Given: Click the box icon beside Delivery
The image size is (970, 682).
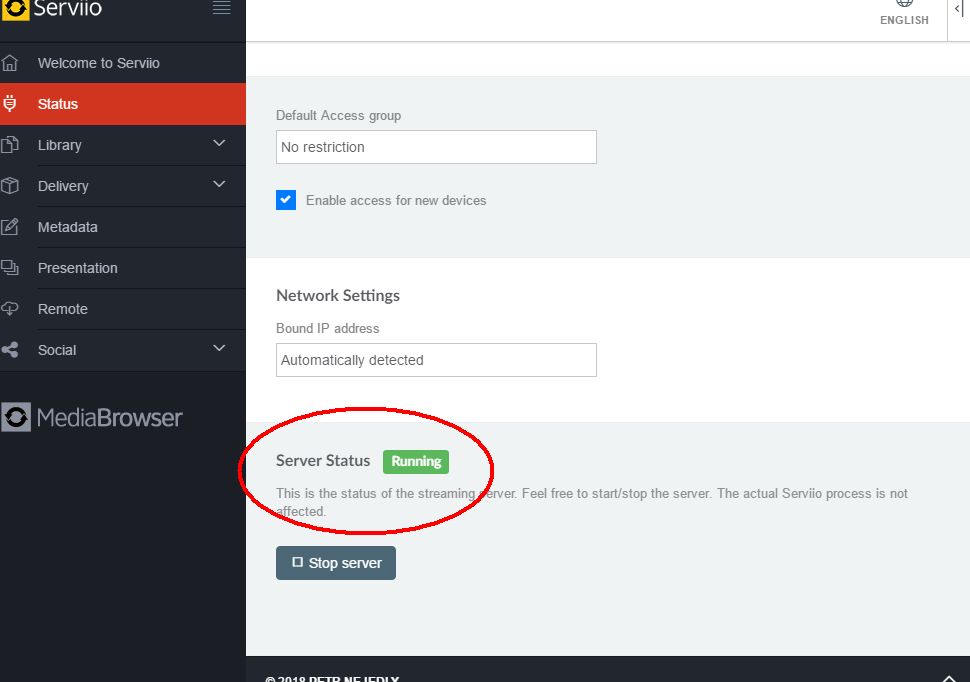Looking at the screenshot, I should tap(9, 186).
